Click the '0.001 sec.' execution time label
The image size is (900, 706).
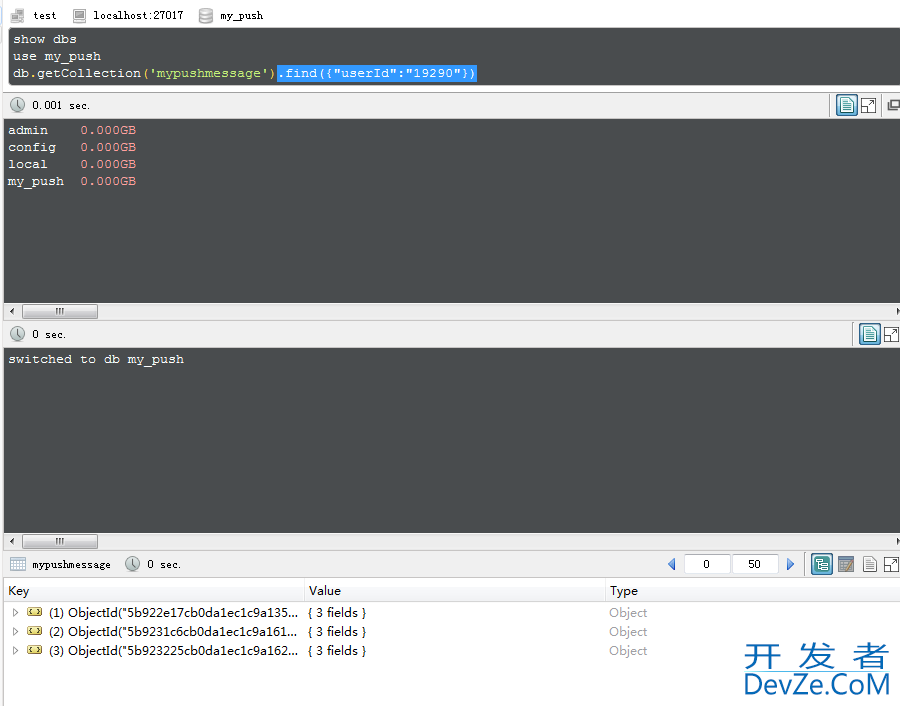[61, 105]
